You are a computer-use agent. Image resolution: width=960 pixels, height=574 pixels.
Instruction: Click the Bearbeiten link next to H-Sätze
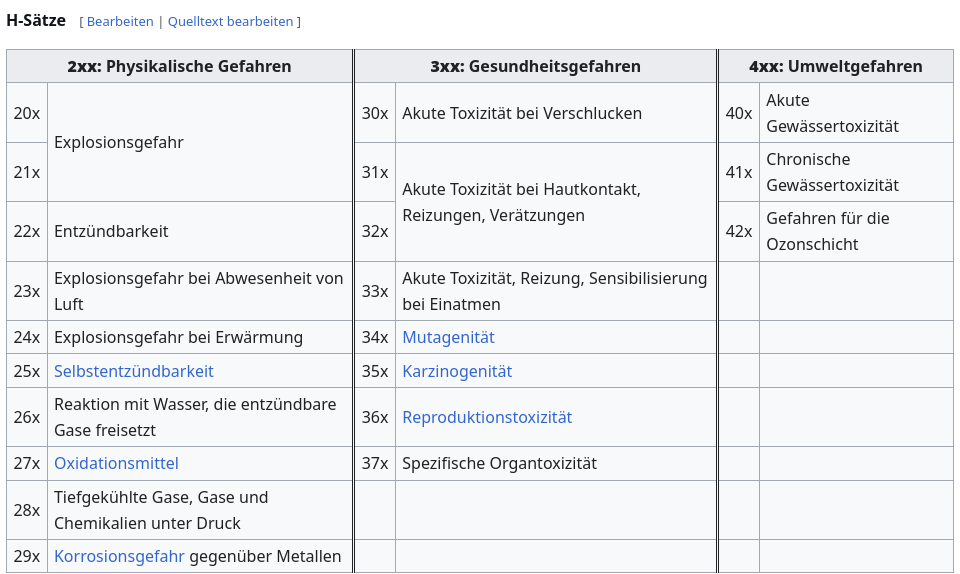pos(120,21)
